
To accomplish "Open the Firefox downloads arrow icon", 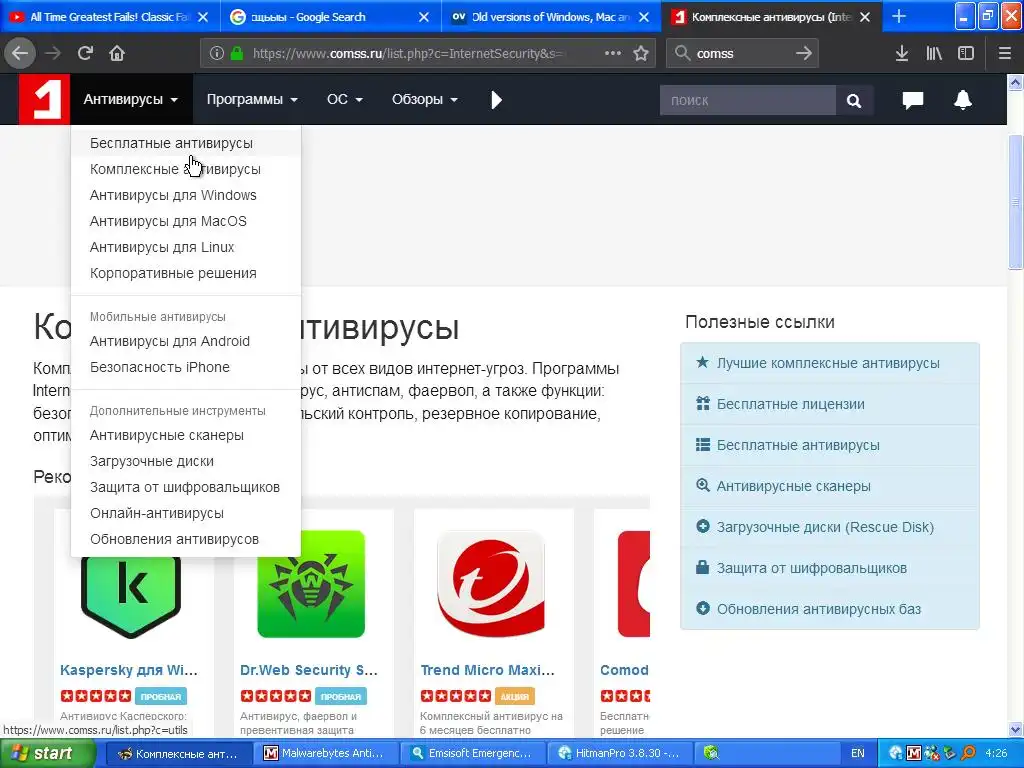I will [x=902, y=53].
